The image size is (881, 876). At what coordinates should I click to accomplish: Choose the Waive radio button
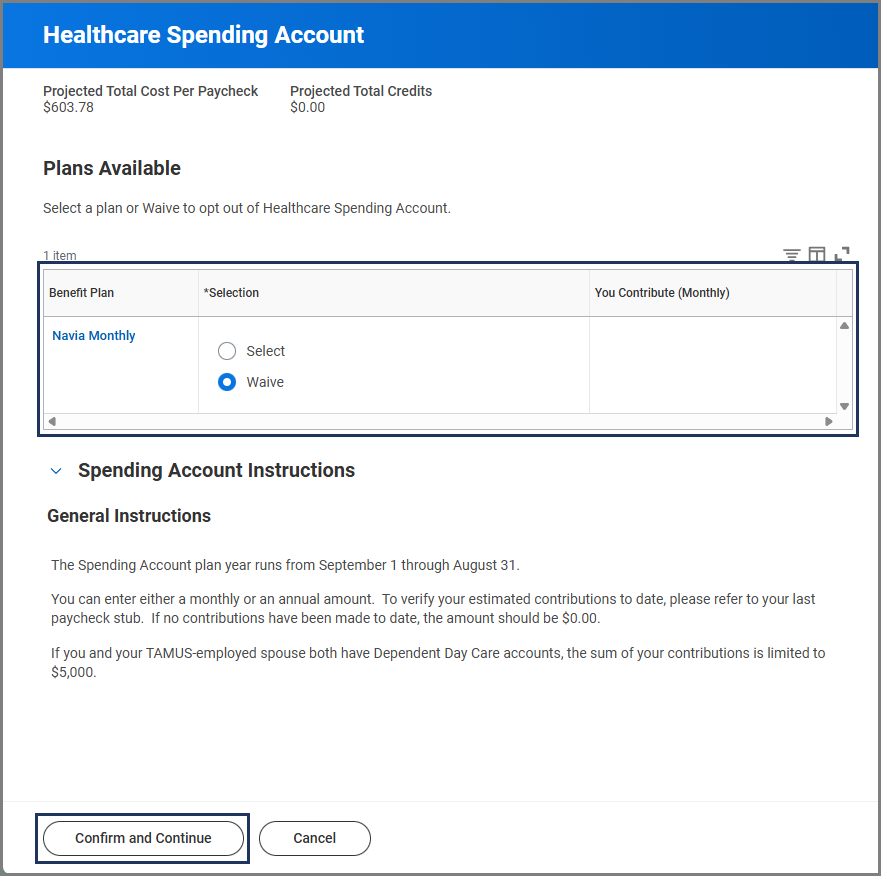pyautogui.click(x=227, y=382)
